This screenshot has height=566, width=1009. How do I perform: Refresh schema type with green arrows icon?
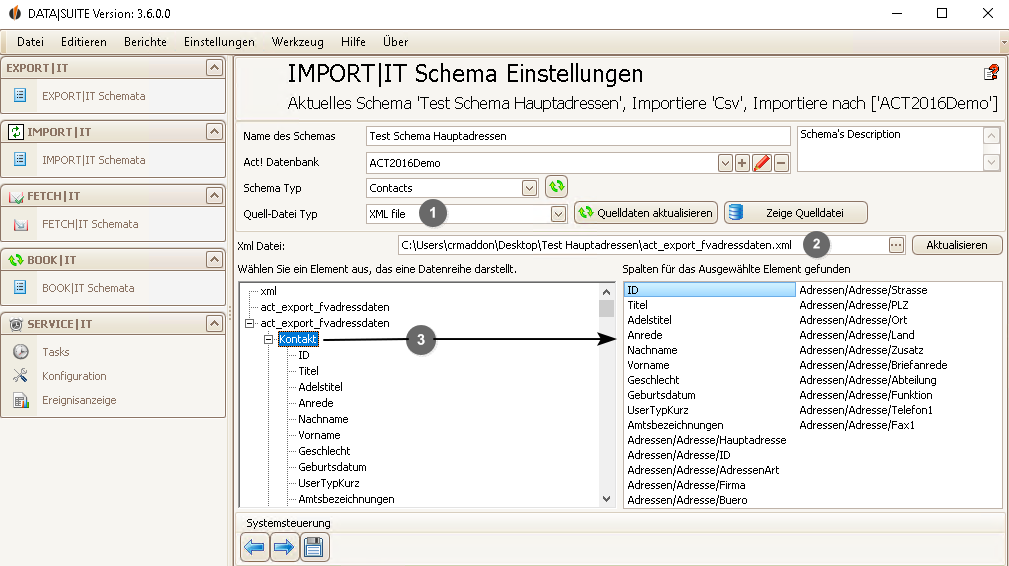point(556,187)
